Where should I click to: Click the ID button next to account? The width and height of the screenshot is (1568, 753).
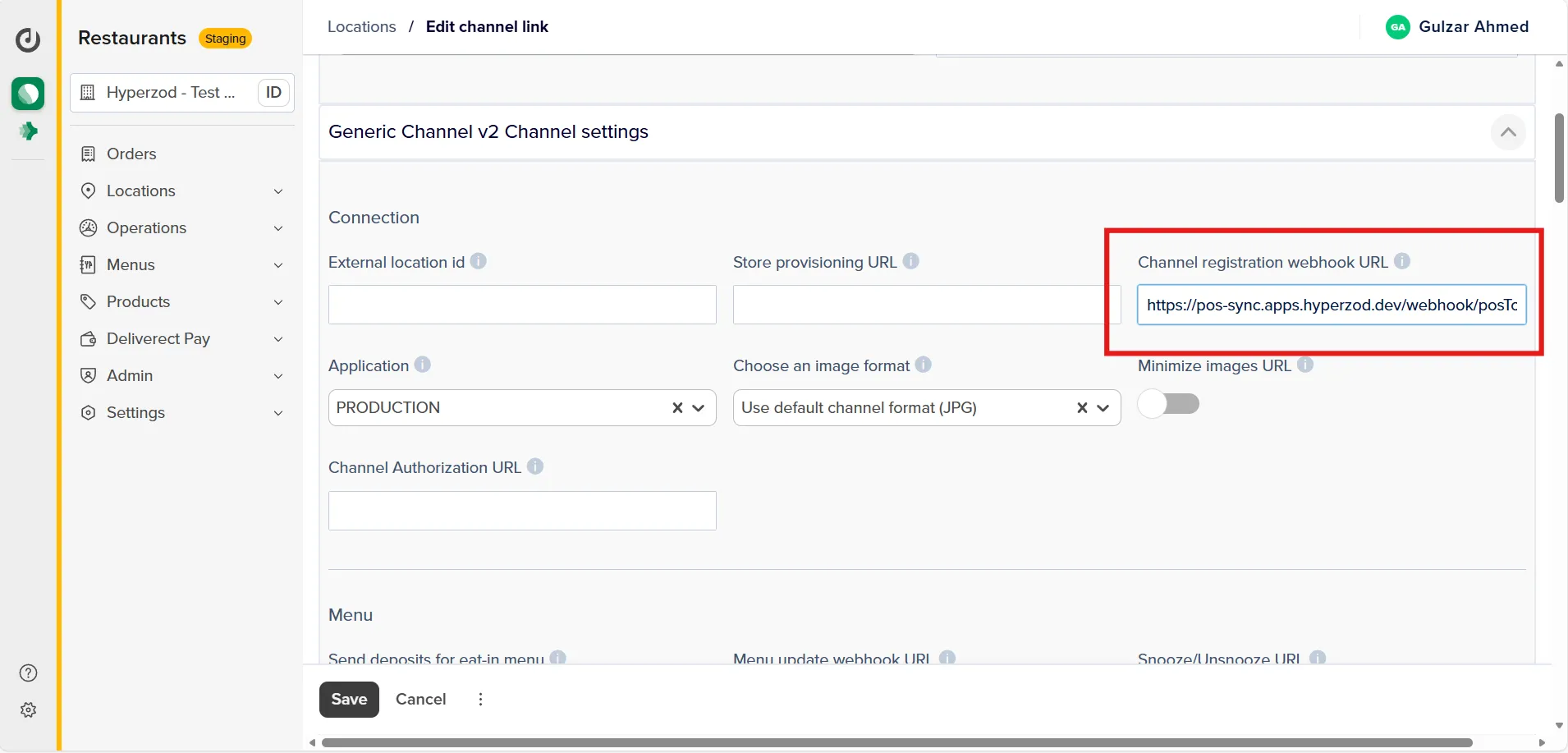click(273, 92)
